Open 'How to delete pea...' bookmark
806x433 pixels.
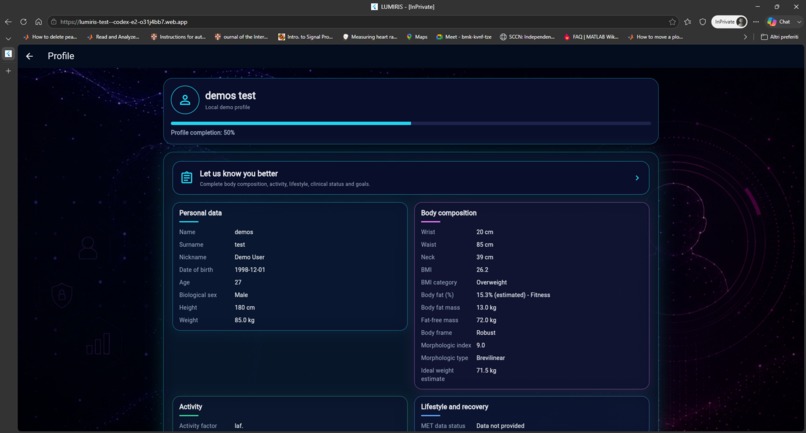(x=50, y=37)
